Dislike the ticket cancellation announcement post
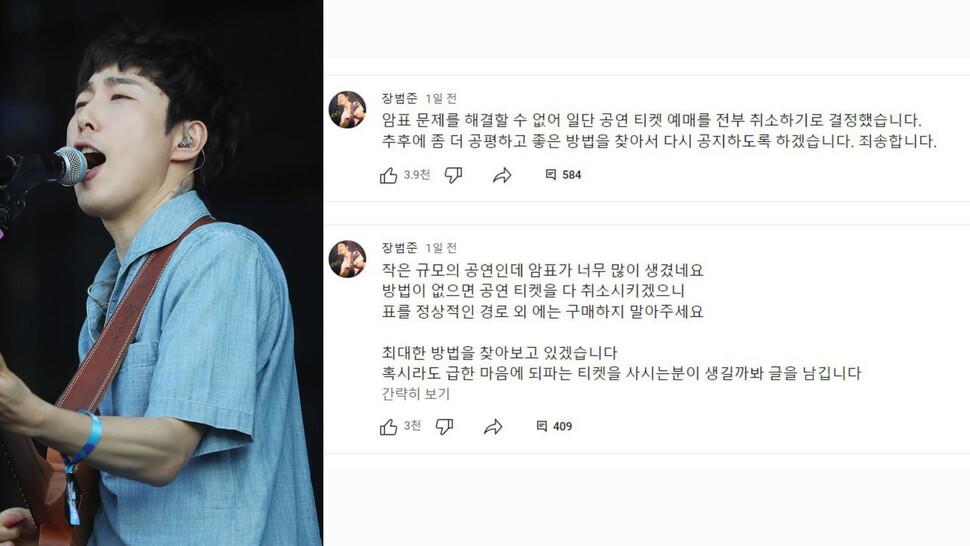The width and height of the screenshot is (970, 546). pos(453,176)
